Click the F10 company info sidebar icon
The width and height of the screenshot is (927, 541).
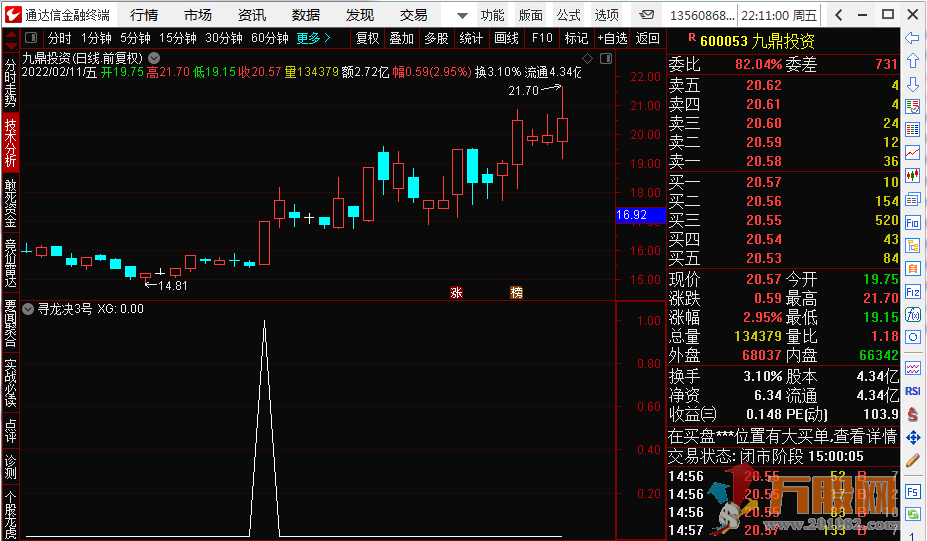[912, 222]
